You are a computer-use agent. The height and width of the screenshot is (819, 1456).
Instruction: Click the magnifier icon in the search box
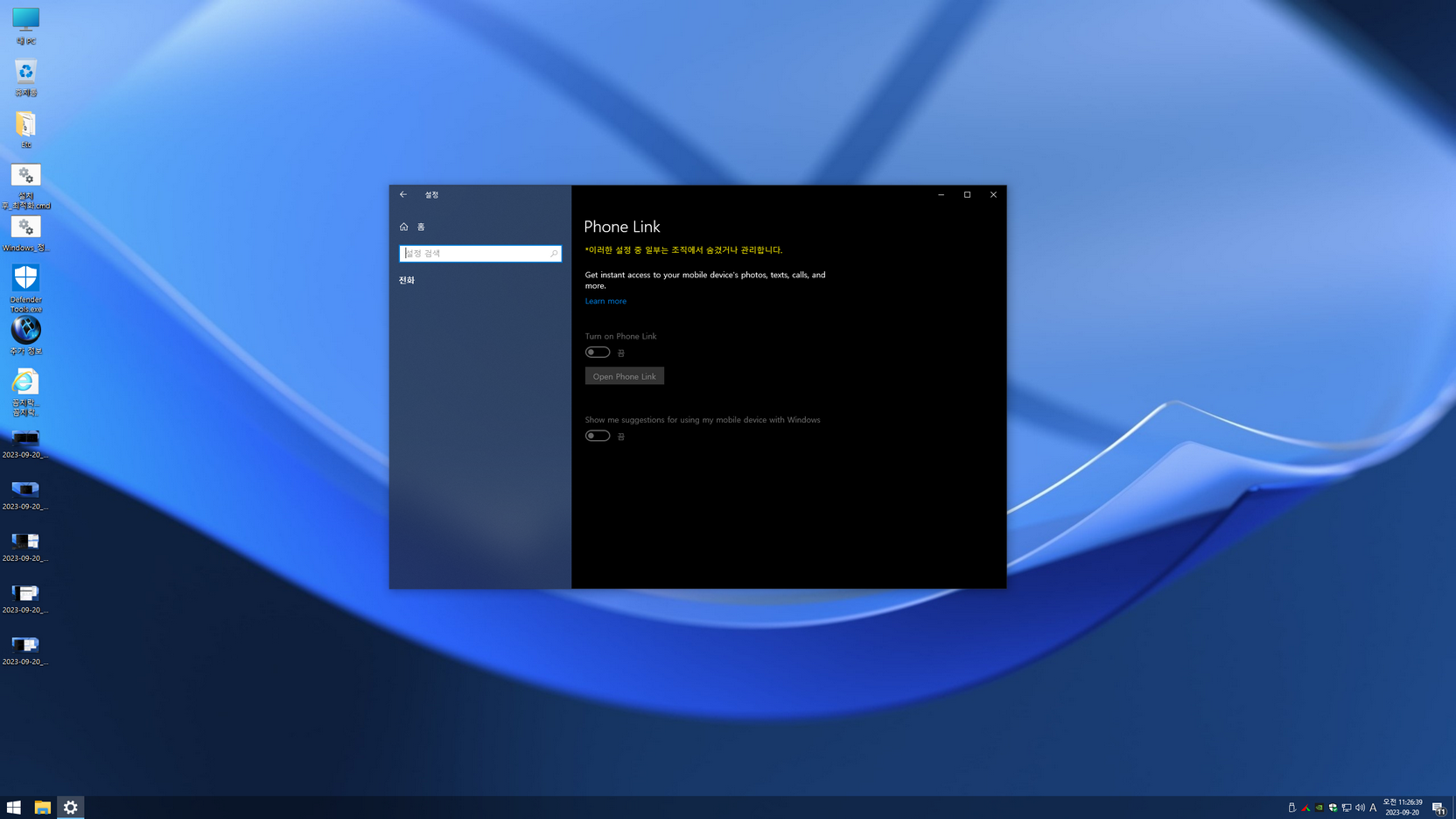tap(554, 254)
